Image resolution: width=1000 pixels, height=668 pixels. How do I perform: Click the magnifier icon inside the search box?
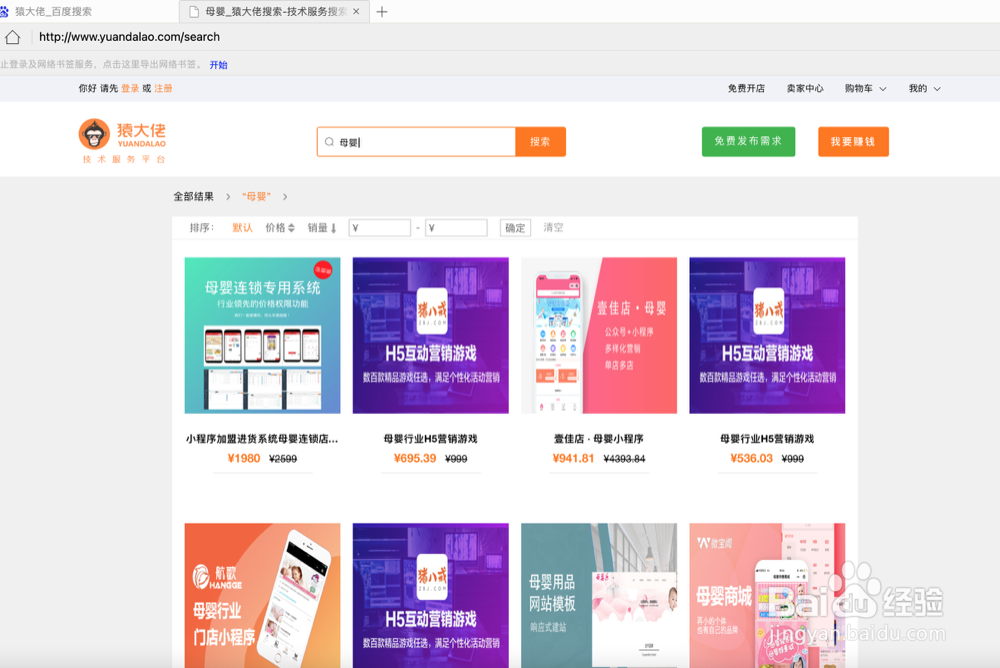click(x=330, y=141)
